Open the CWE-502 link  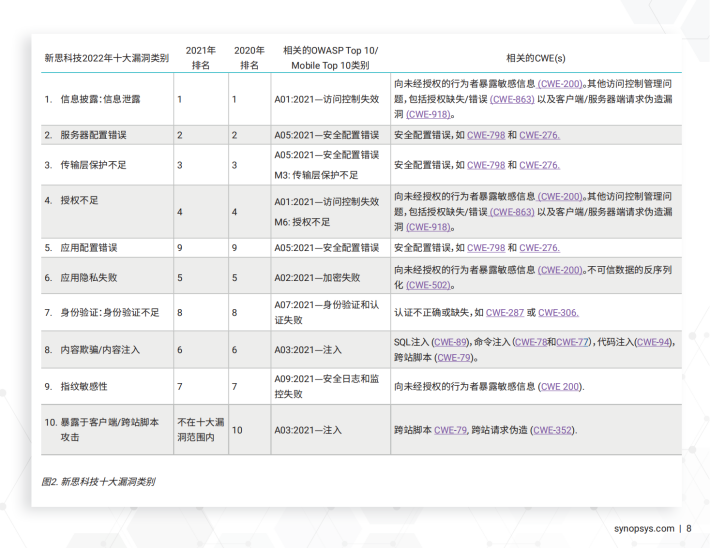(x=428, y=285)
